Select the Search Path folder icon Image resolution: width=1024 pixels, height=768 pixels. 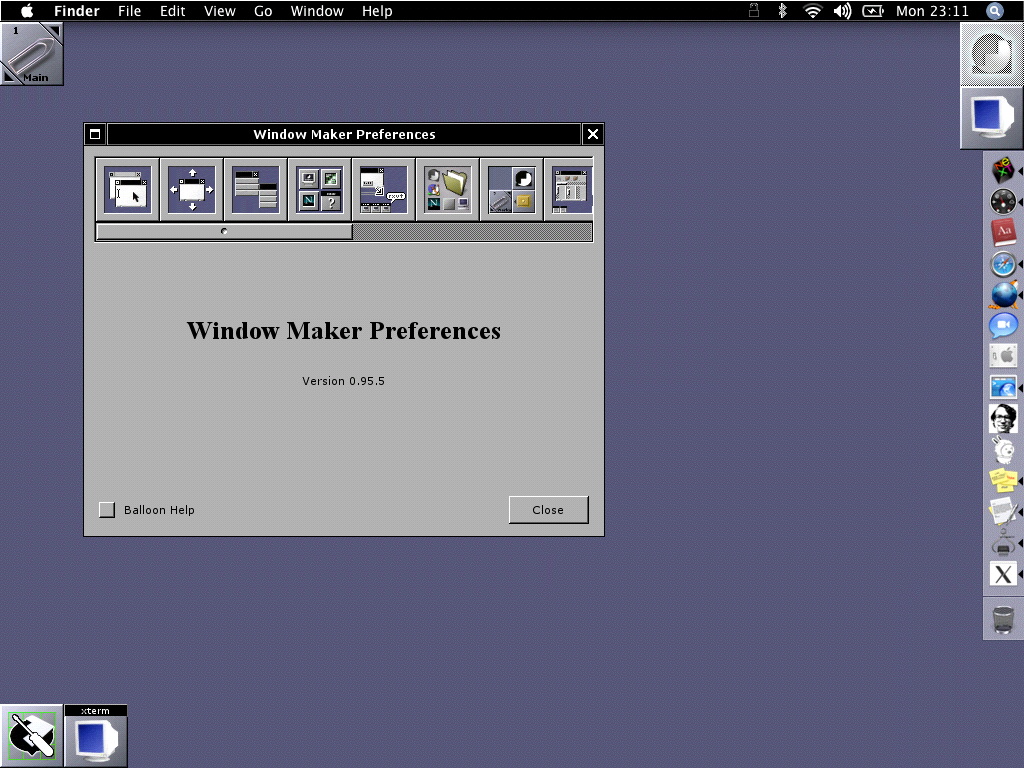click(x=447, y=189)
